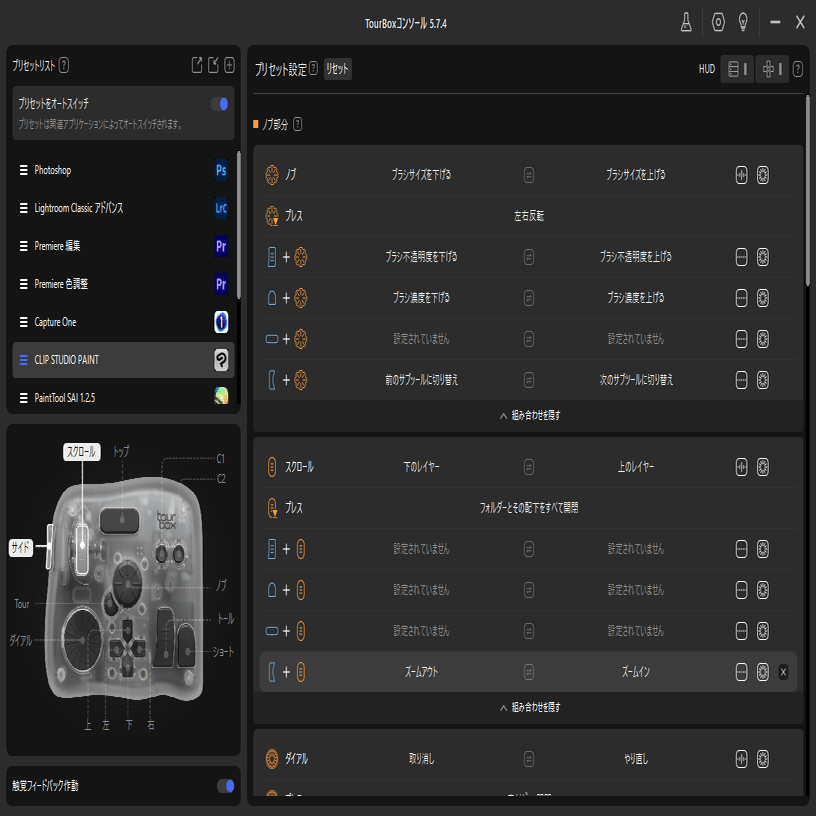This screenshot has width=816, height=816.
Task: Click export preset icon in preset list header
Action: tap(197, 65)
